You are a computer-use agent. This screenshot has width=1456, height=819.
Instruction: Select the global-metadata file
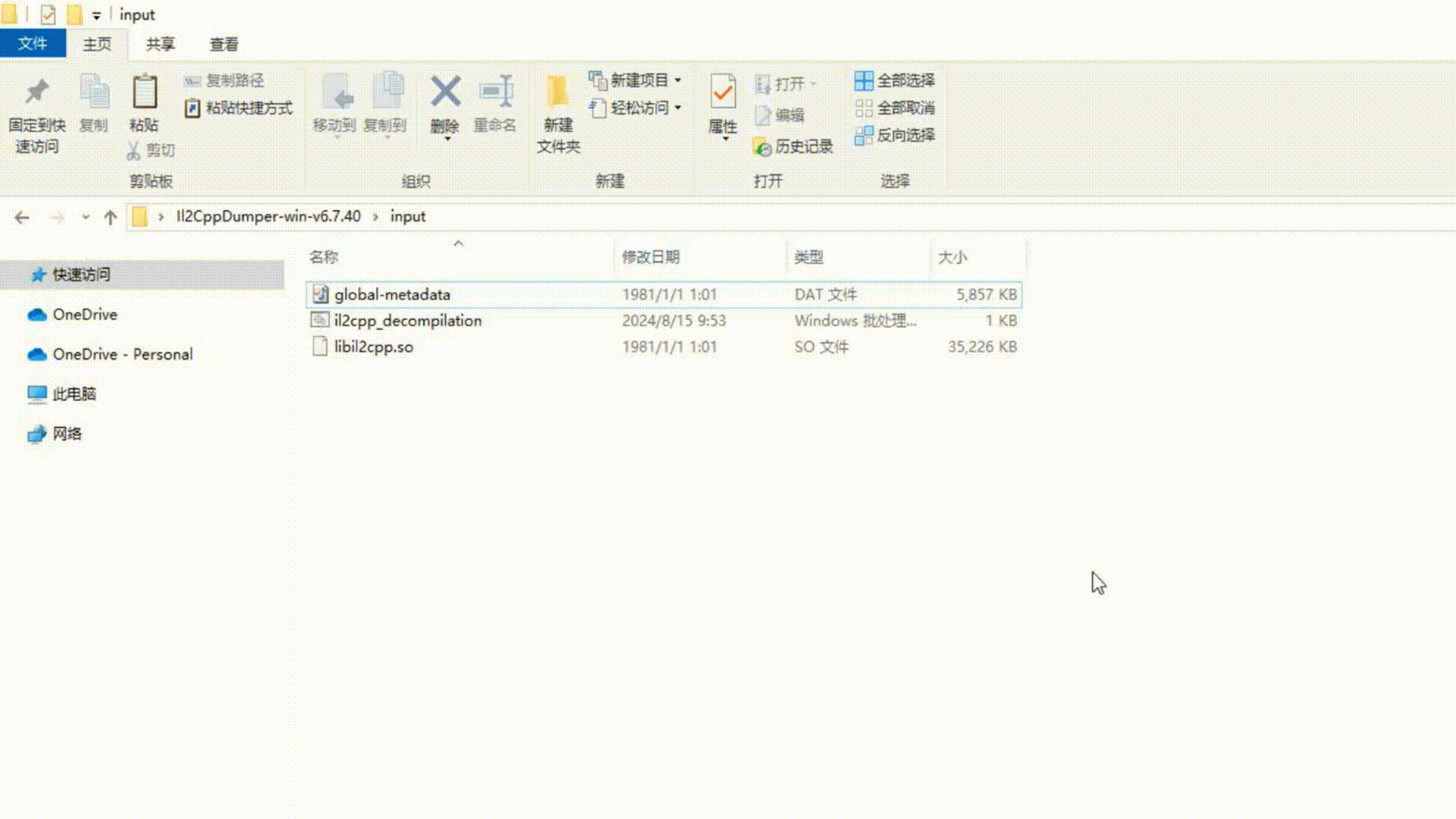[664, 294]
